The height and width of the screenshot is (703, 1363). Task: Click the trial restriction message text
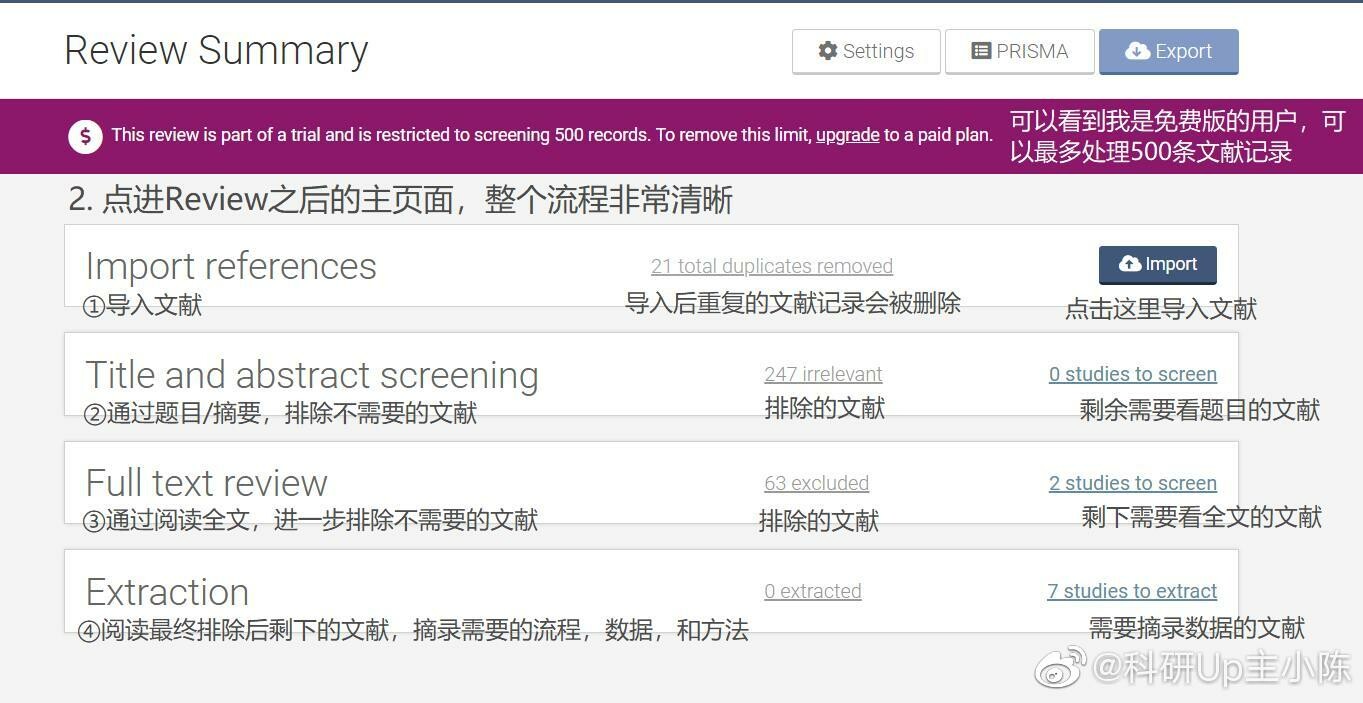(x=460, y=135)
